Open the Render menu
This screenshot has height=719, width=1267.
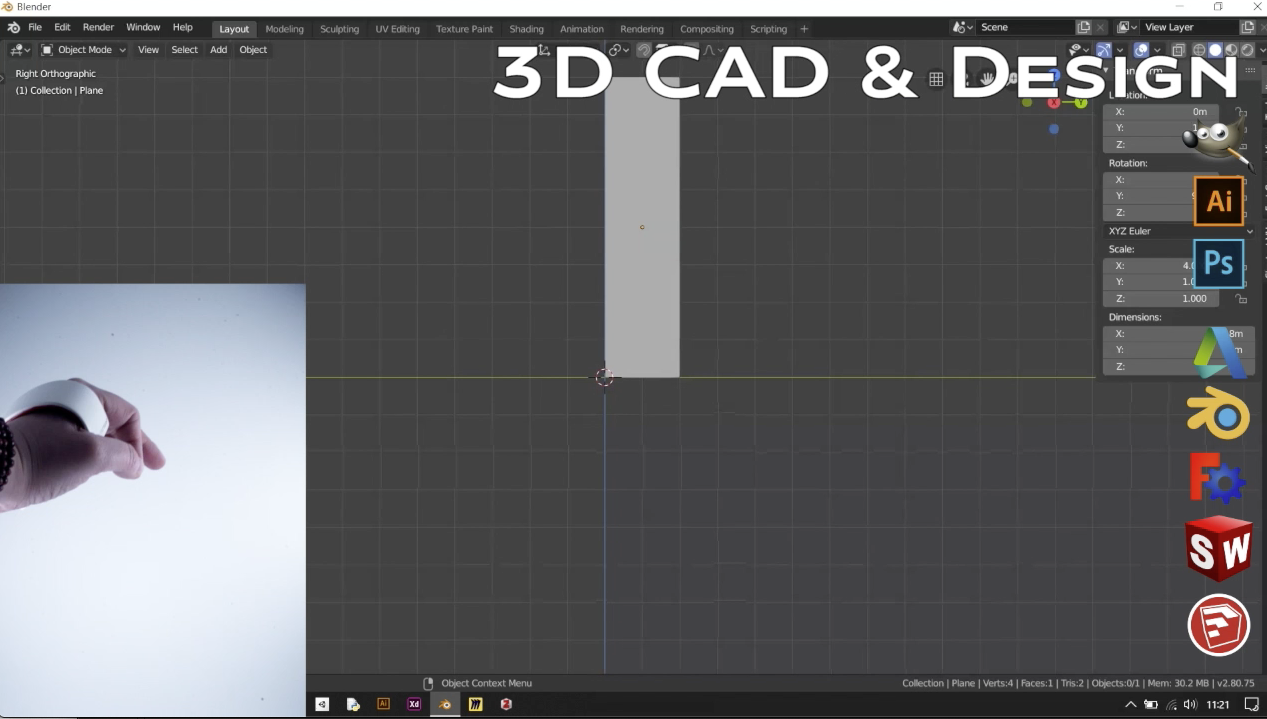98,28
